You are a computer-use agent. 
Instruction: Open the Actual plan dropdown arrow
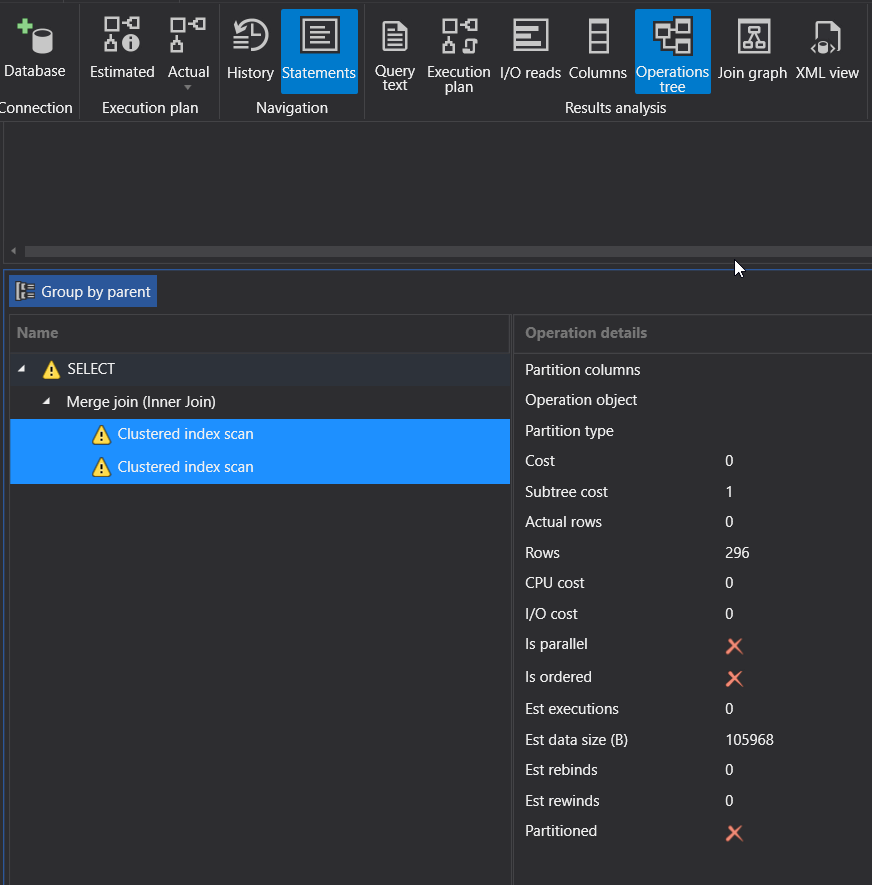click(188, 88)
